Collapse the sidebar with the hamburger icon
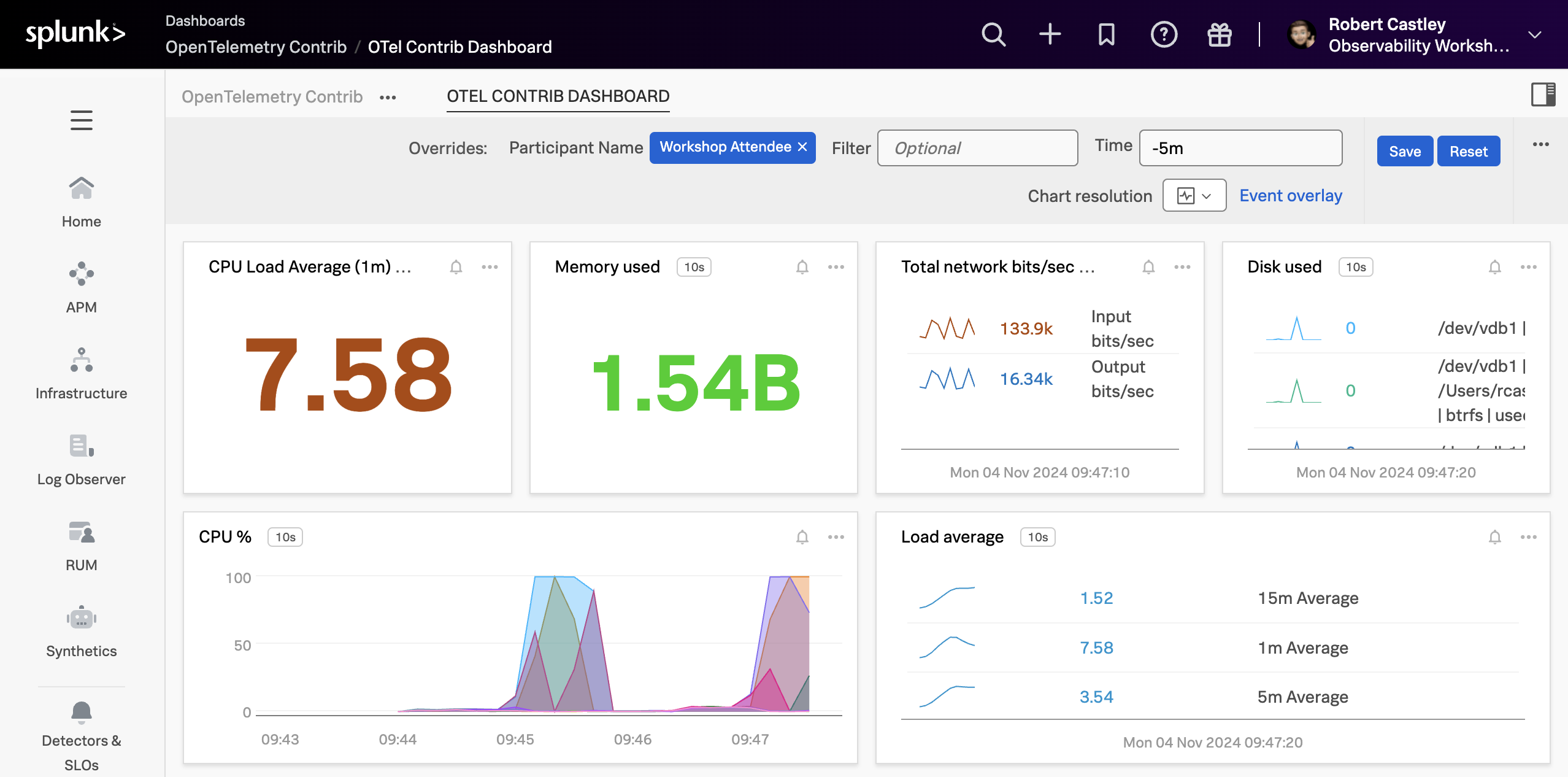The width and height of the screenshot is (1568, 777). pos(81,120)
